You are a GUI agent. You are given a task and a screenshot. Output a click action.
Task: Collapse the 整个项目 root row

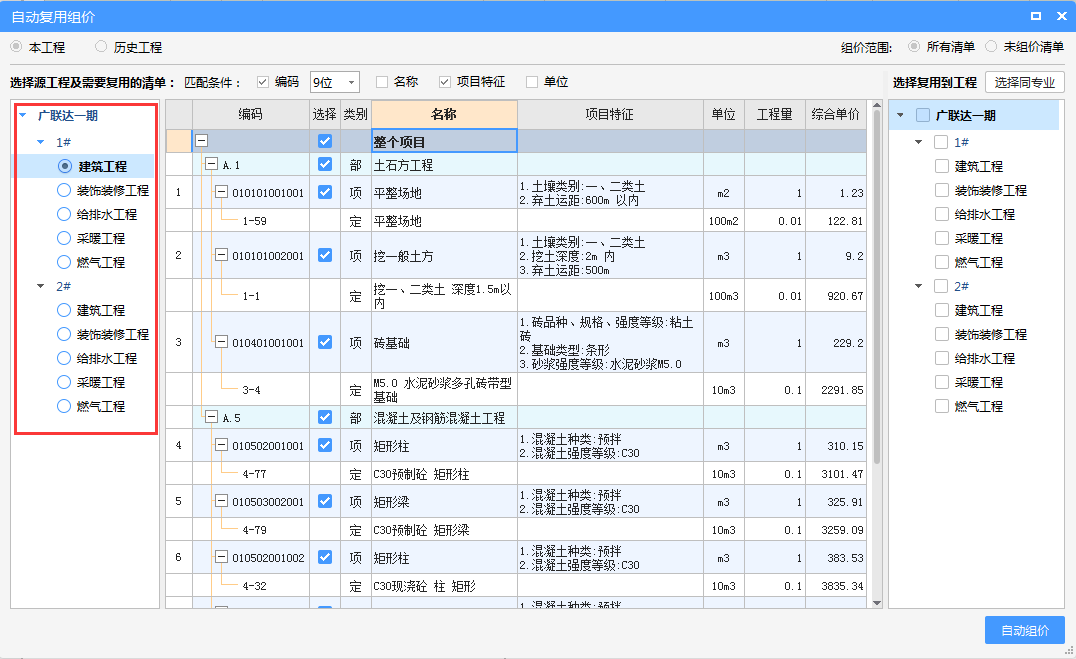[202, 141]
